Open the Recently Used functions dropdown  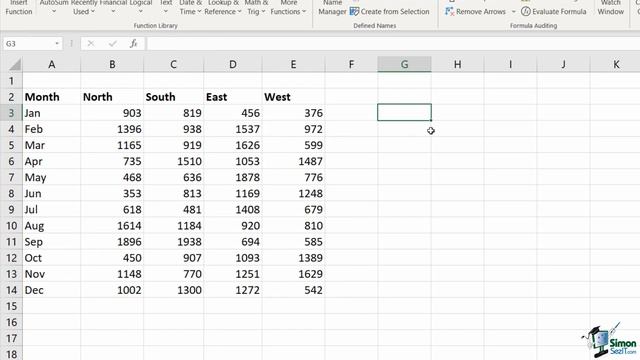coord(93,11)
